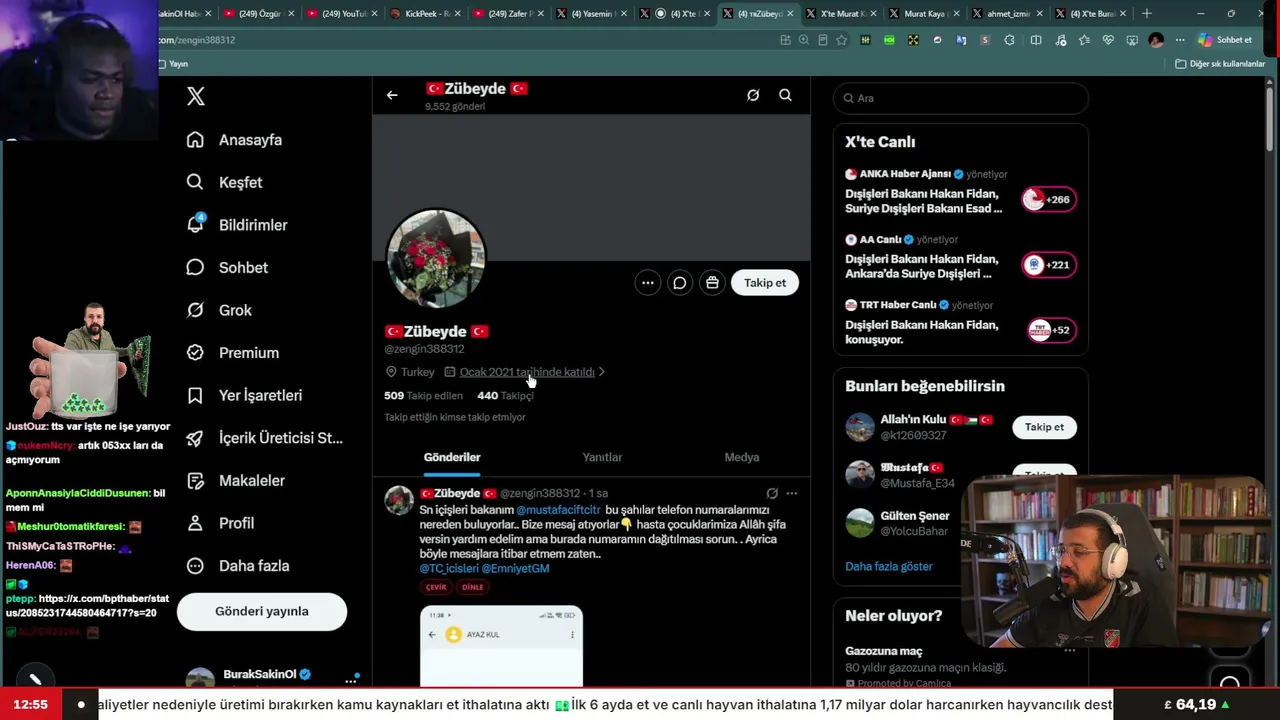Open the 440 Takipçi followers list
1280x720 pixels.
(505, 395)
